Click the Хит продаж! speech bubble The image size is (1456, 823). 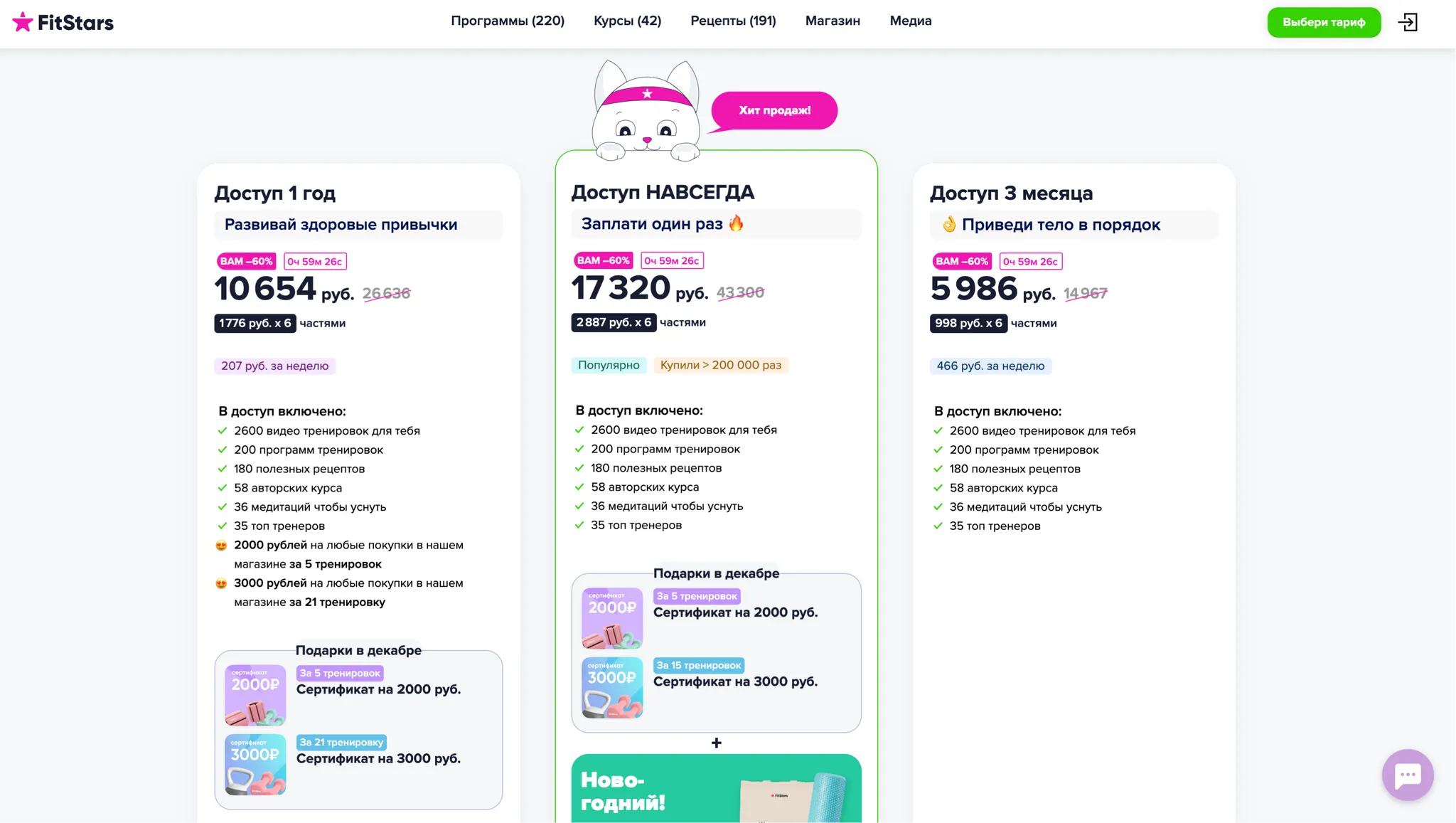point(774,110)
